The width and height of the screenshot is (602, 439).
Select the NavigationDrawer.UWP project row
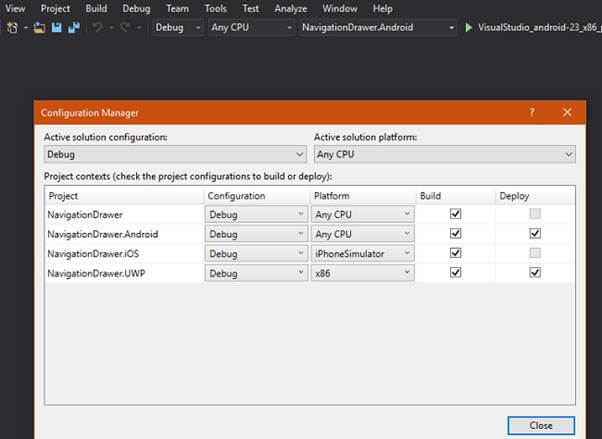pos(310,273)
